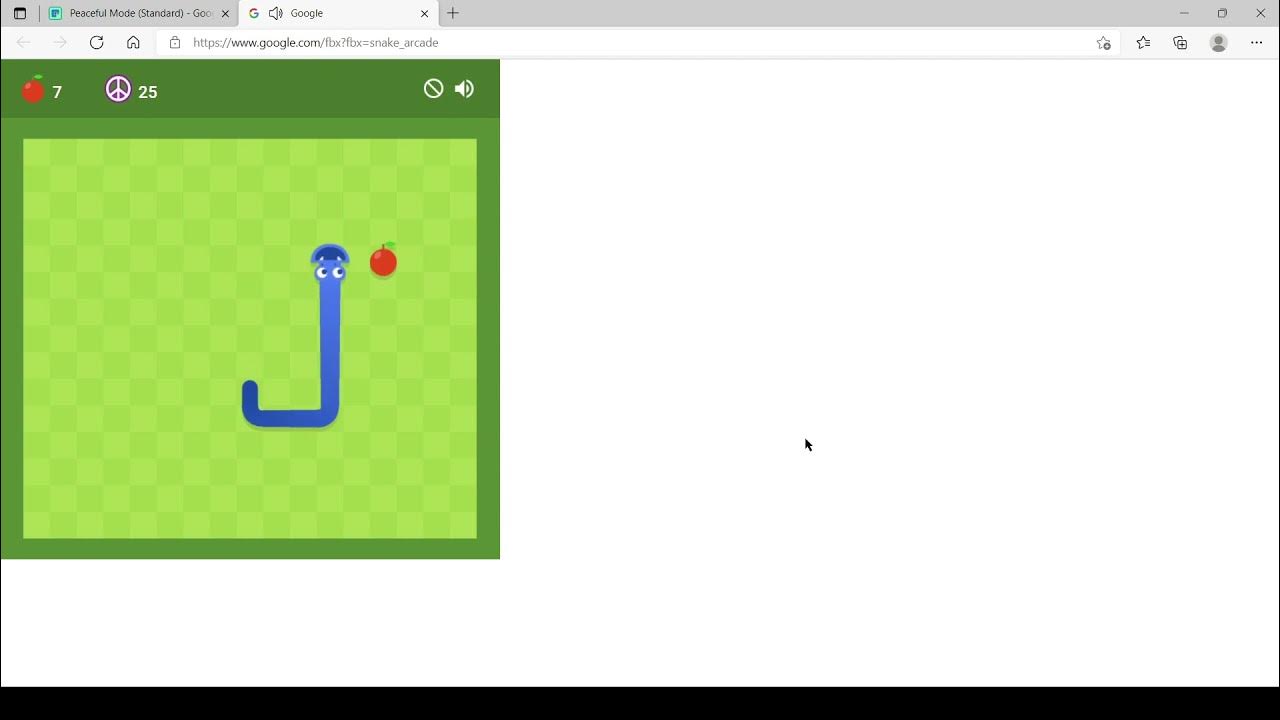Click the peace score number 25
The width and height of the screenshot is (1280, 720).
tap(148, 92)
